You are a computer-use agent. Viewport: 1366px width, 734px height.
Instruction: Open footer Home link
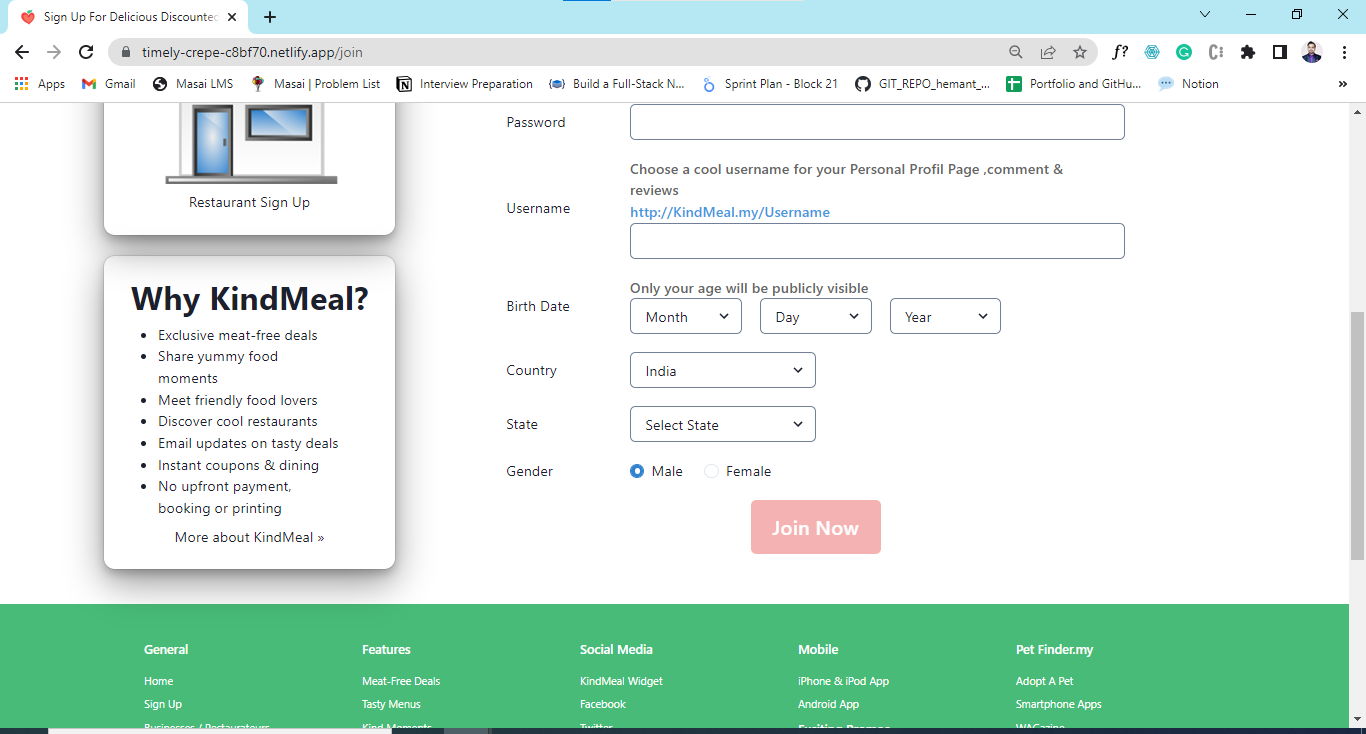[158, 681]
